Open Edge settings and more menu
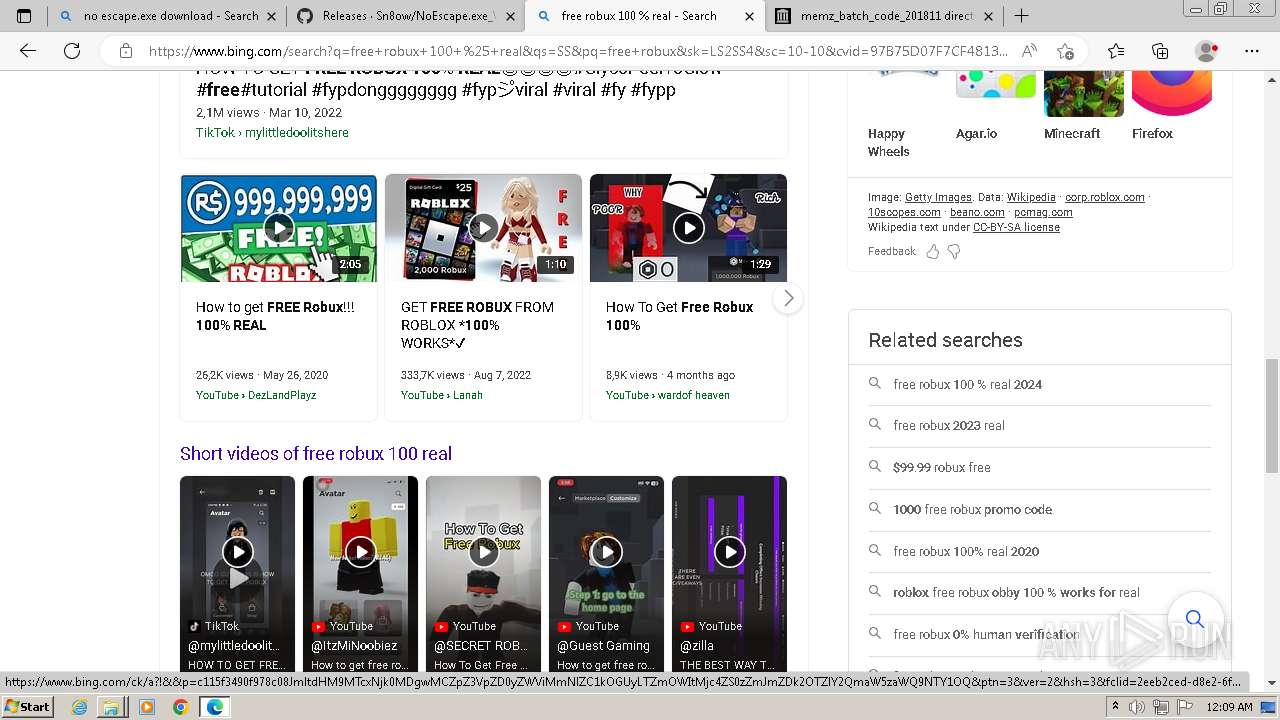Viewport: 1280px width, 720px height. click(x=1252, y=51)
